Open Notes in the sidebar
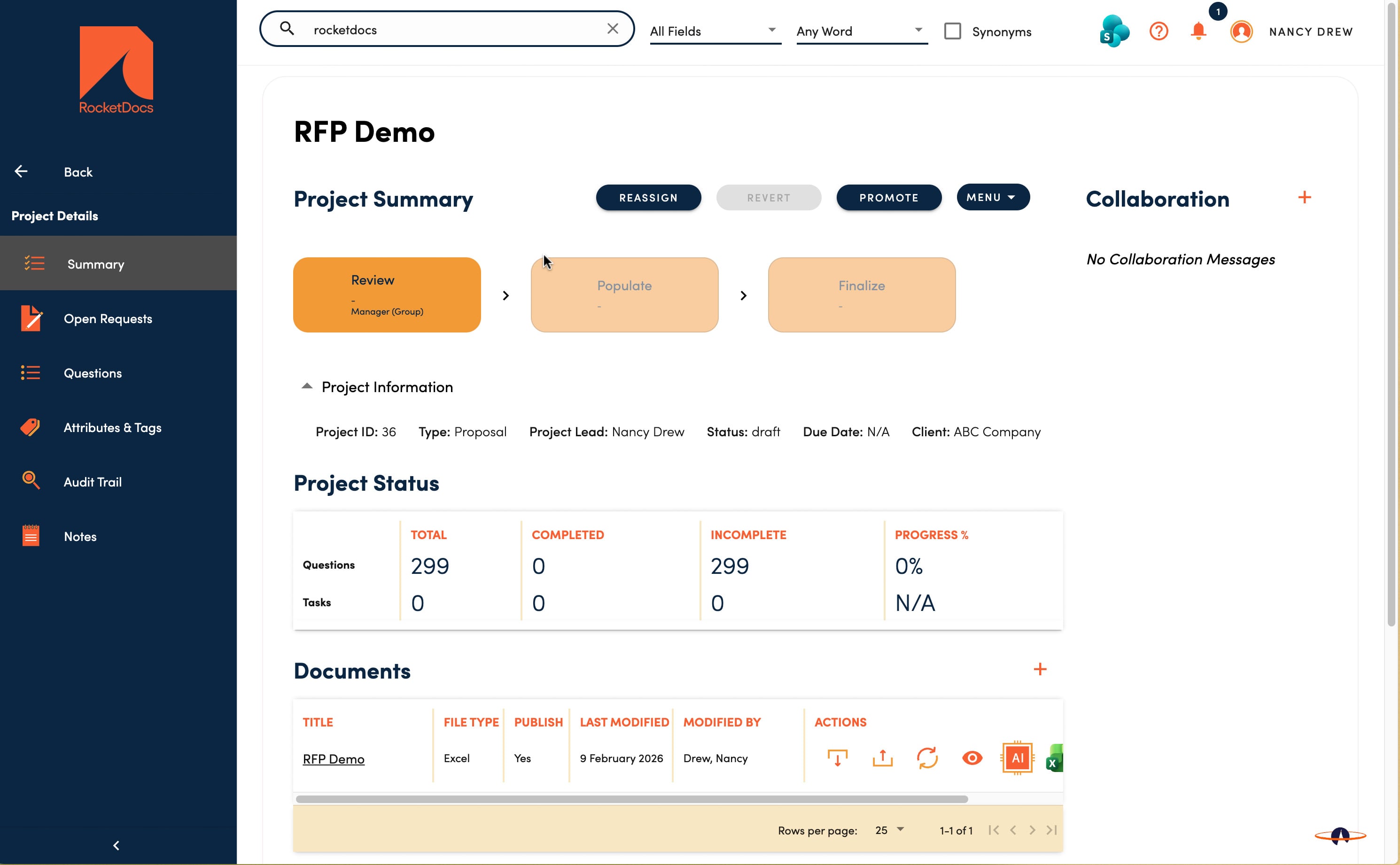Image resolution: width=1400 pixels, height=865 pixels. pyautogui.click(x=118, y=536)
